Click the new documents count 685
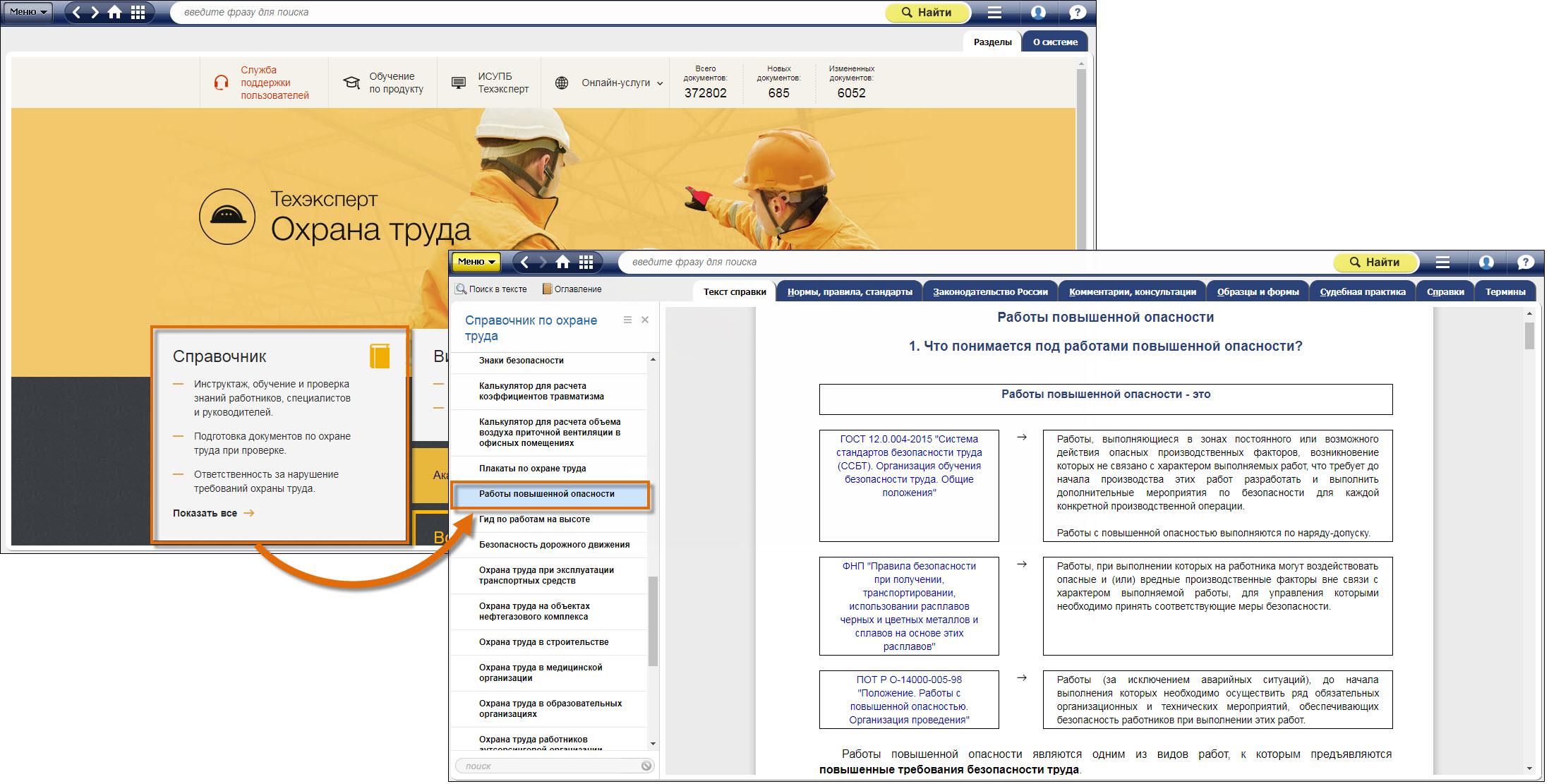 coord(778,92)
